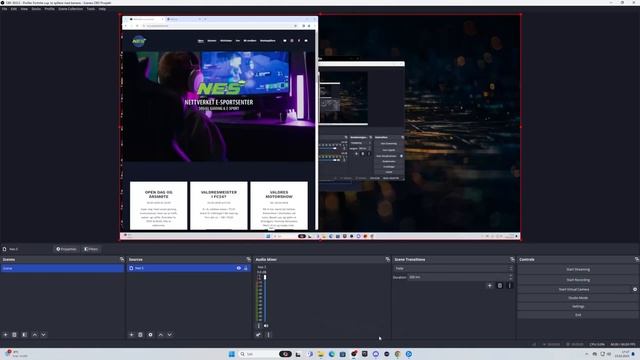The image size is (640, 360).
Task: Click the Start Streaming button
Action: click(x=578, y=269)
